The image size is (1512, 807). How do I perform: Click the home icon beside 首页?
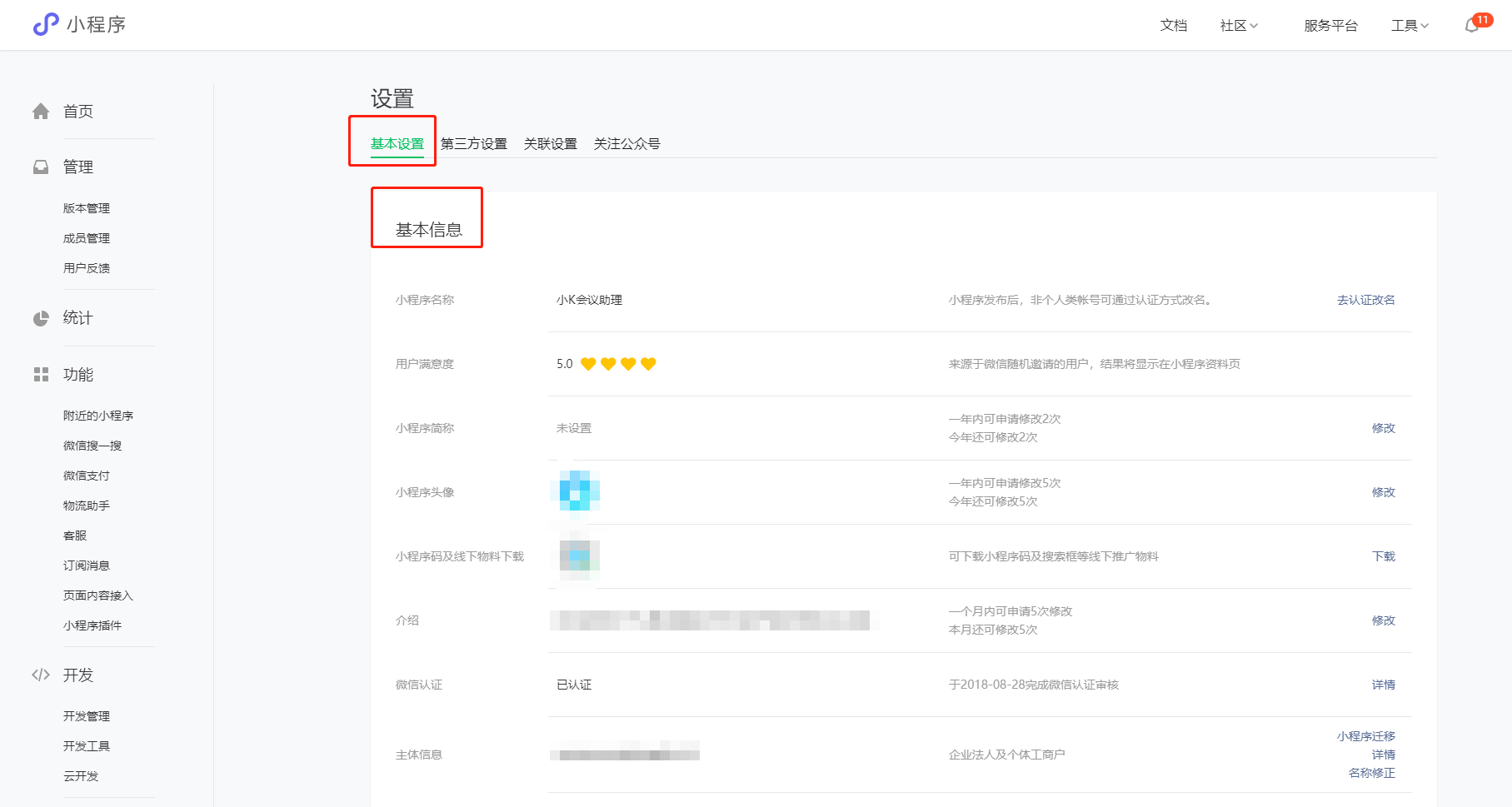click(41, 112)
